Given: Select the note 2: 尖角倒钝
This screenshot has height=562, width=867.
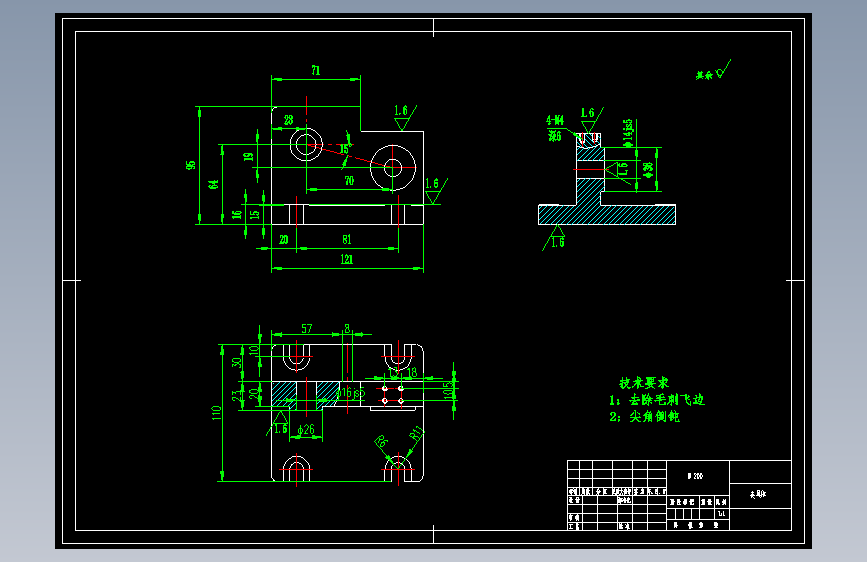Looking at the screenshot, I should point(645,417).
